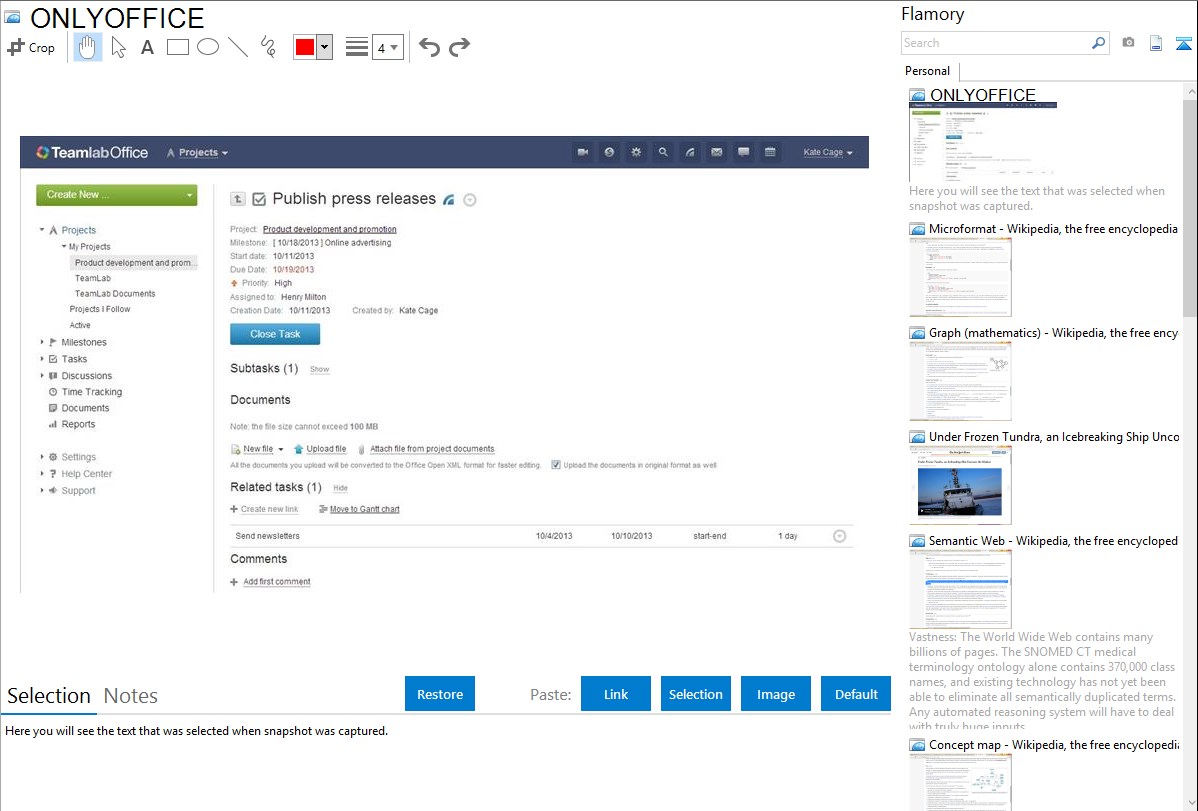Click the Paste Default button

point(856,694)
